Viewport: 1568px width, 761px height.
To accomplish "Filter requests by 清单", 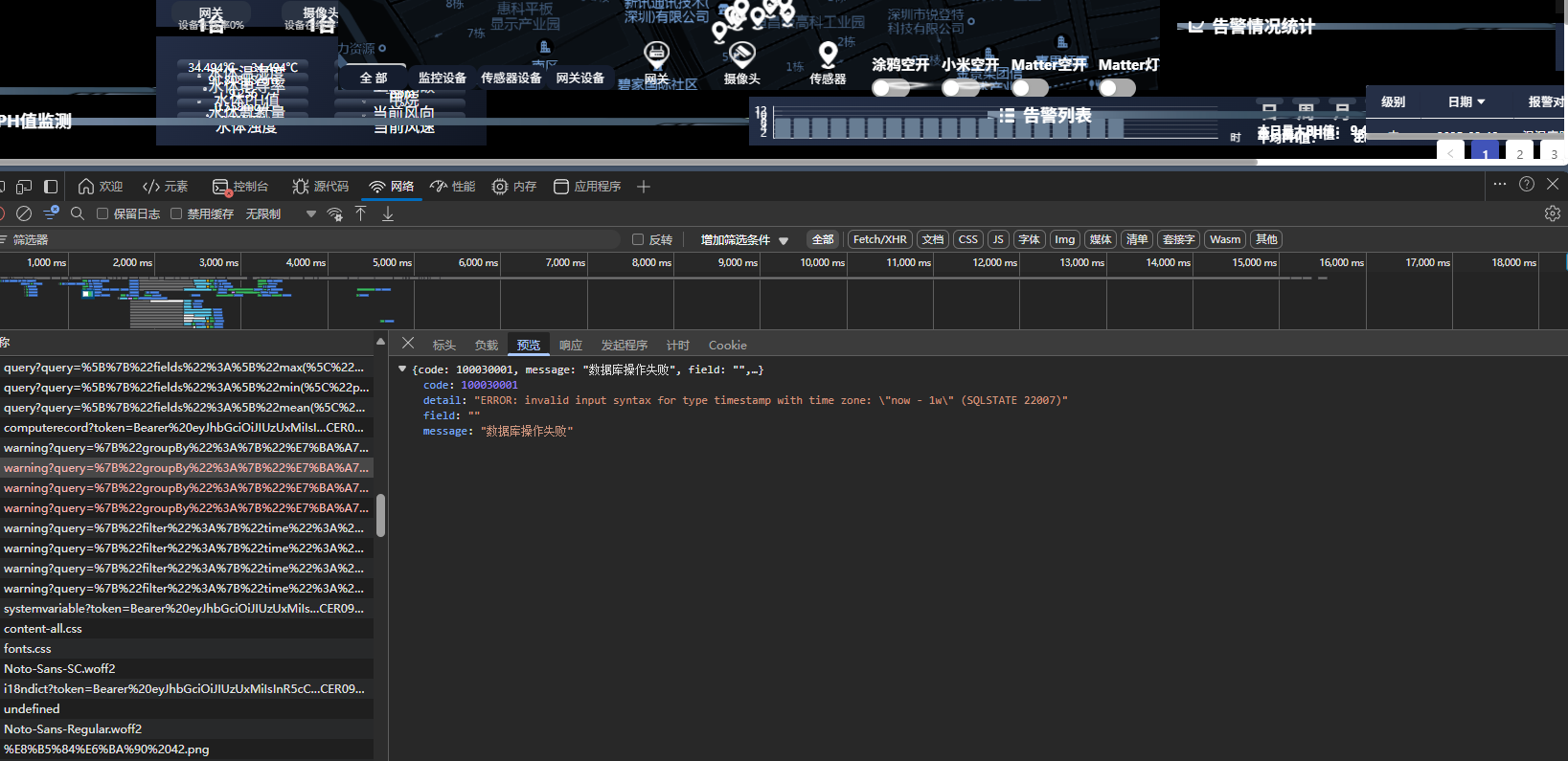I will [x=1137, y=239].
